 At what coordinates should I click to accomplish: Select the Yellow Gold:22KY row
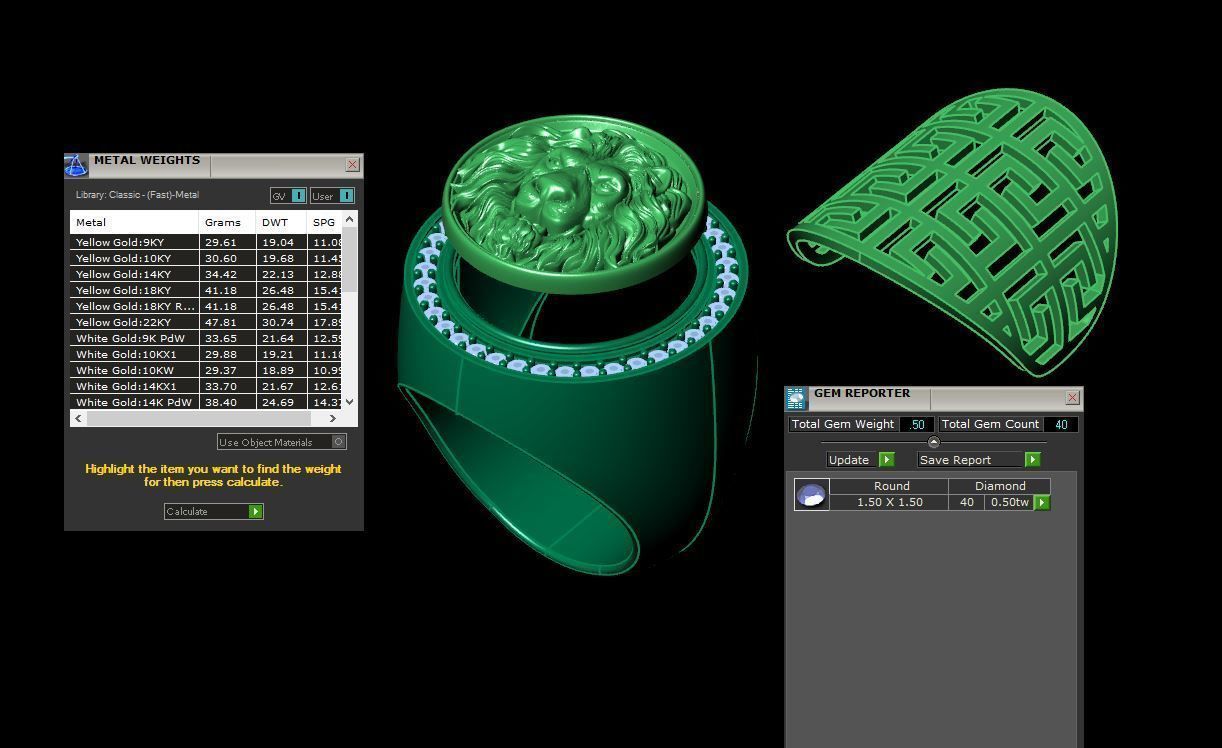[x=206, y=322]
